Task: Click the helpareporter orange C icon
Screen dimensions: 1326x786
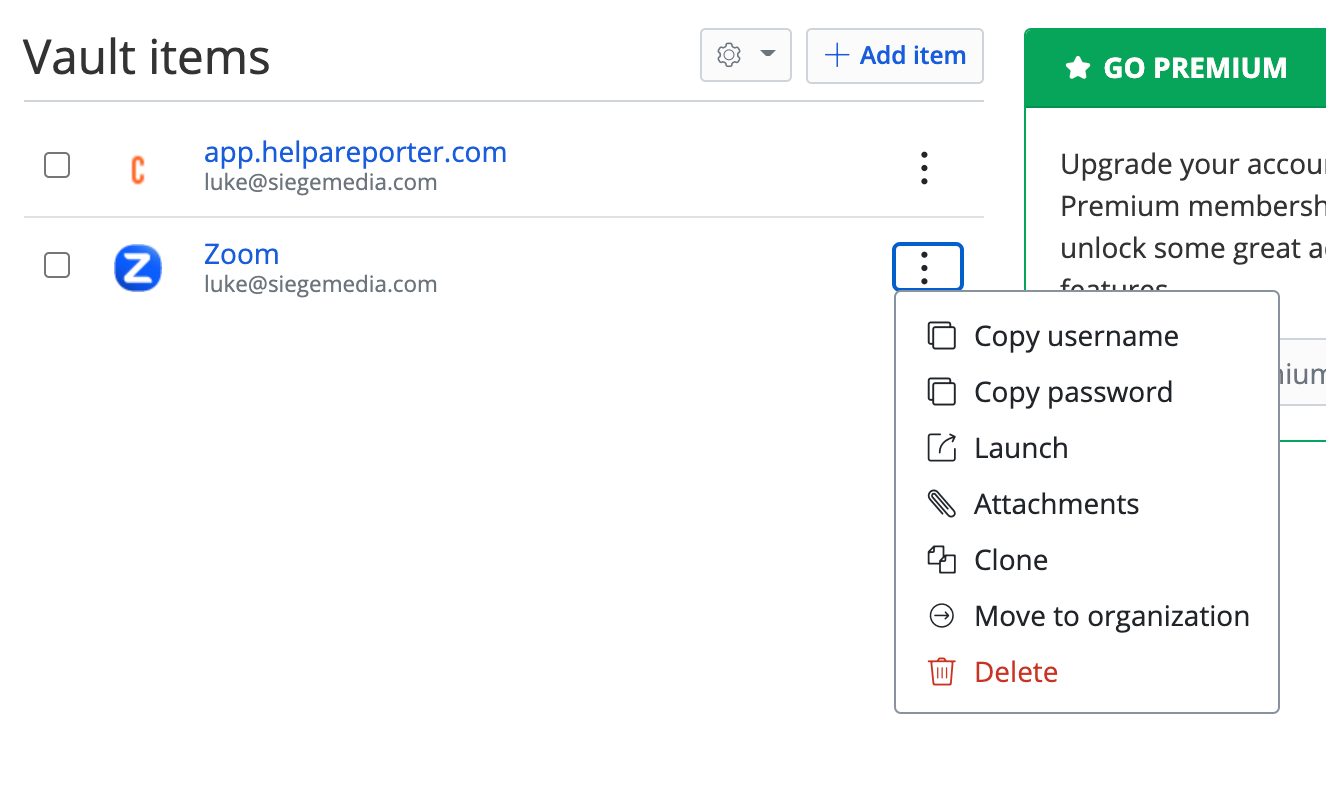Action: [x=138, y=169]
